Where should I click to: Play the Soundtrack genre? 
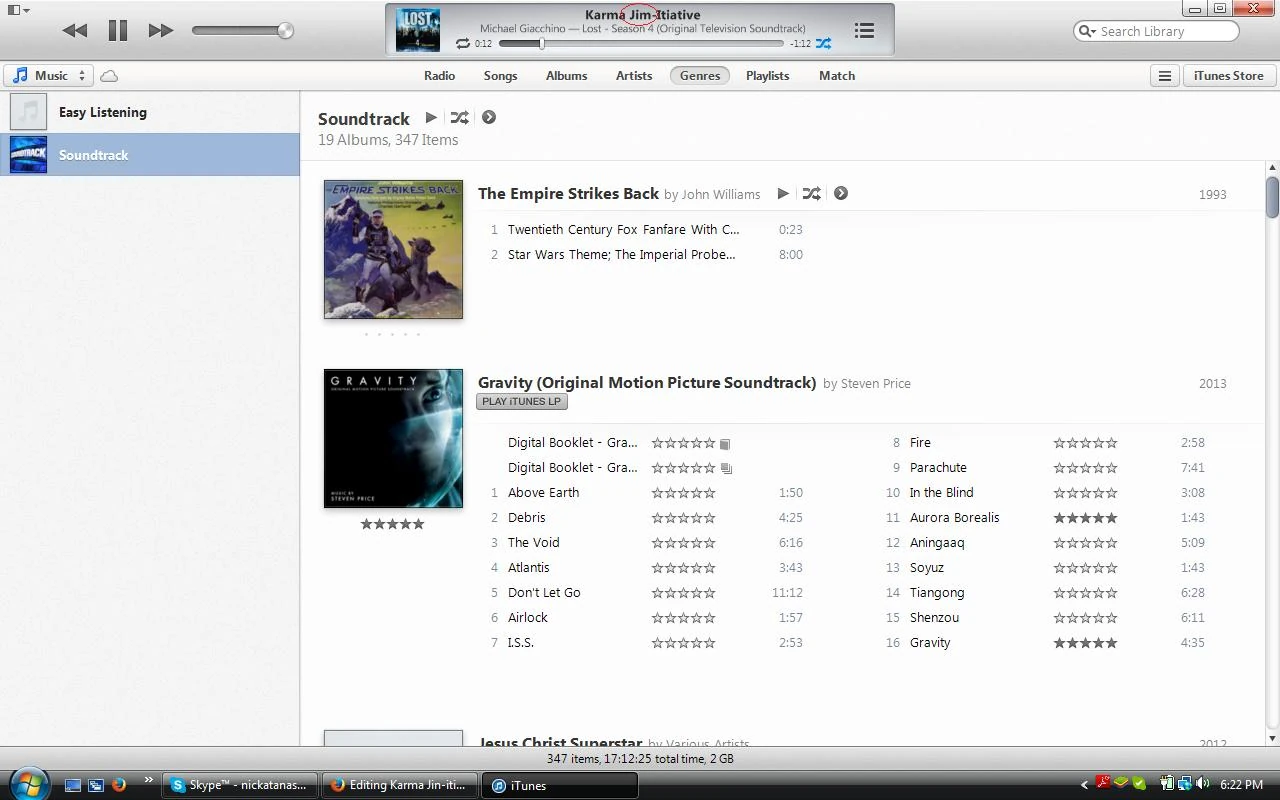point(431,117)
